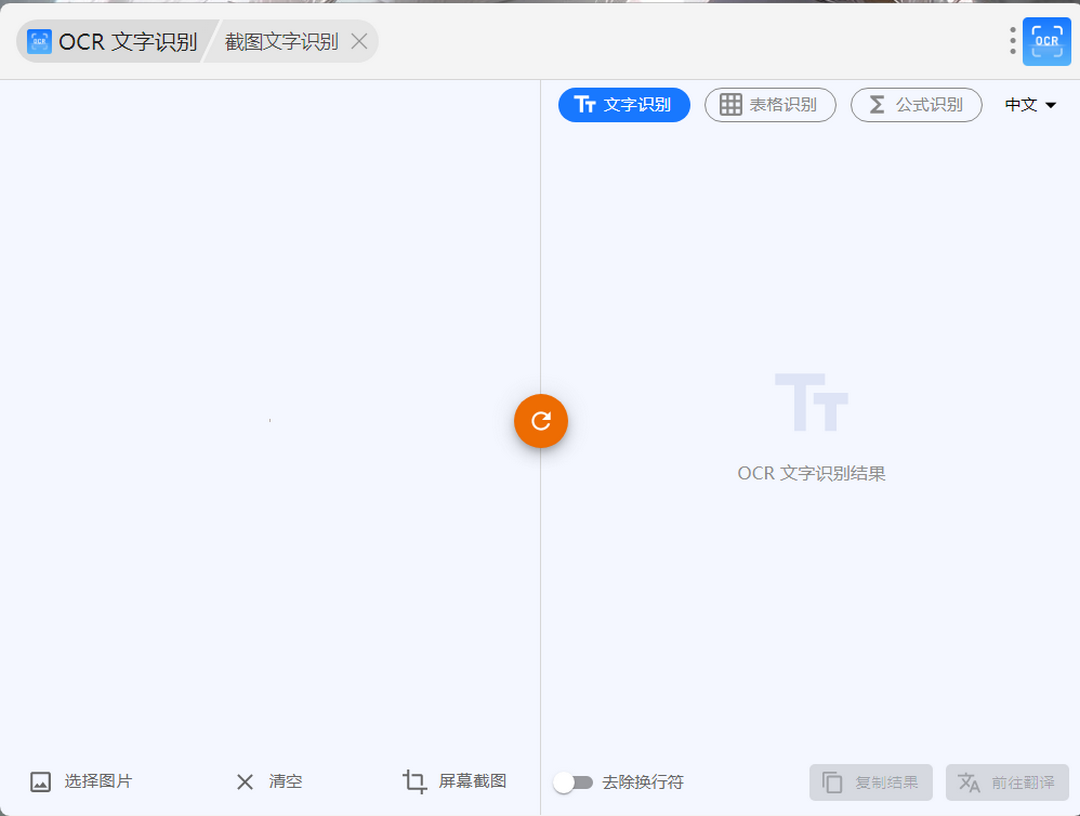The height and width of the screenshot is (816, 1080).
Task: Expand the 中文 language dropdown
Action: 1031,105
